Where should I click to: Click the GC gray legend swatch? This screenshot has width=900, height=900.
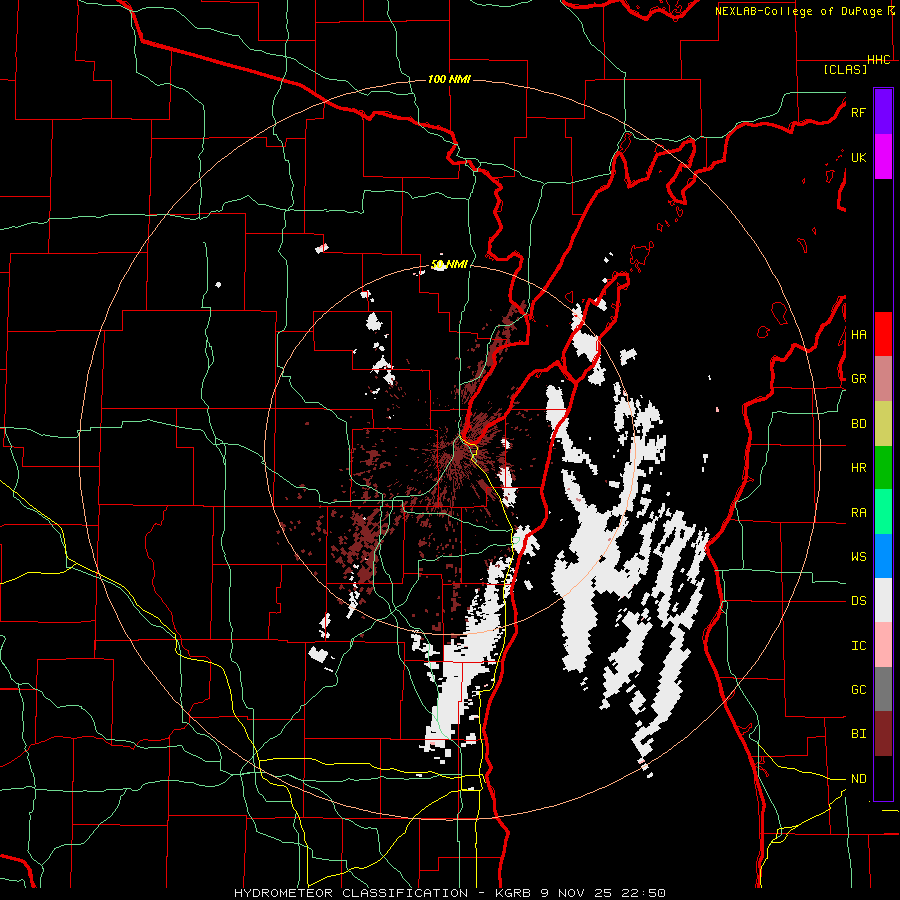[883, 689]
